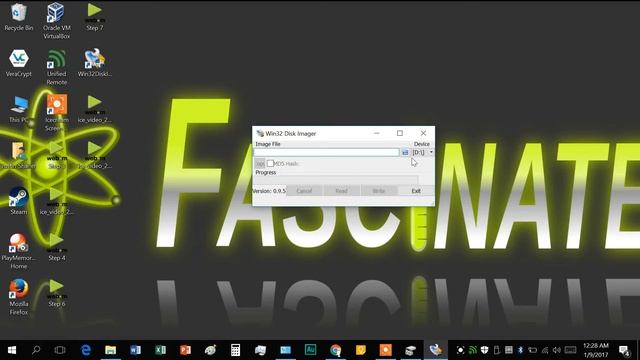Open the Windows Start menu
Screen dimensions: 640x360
coord(12,350)
